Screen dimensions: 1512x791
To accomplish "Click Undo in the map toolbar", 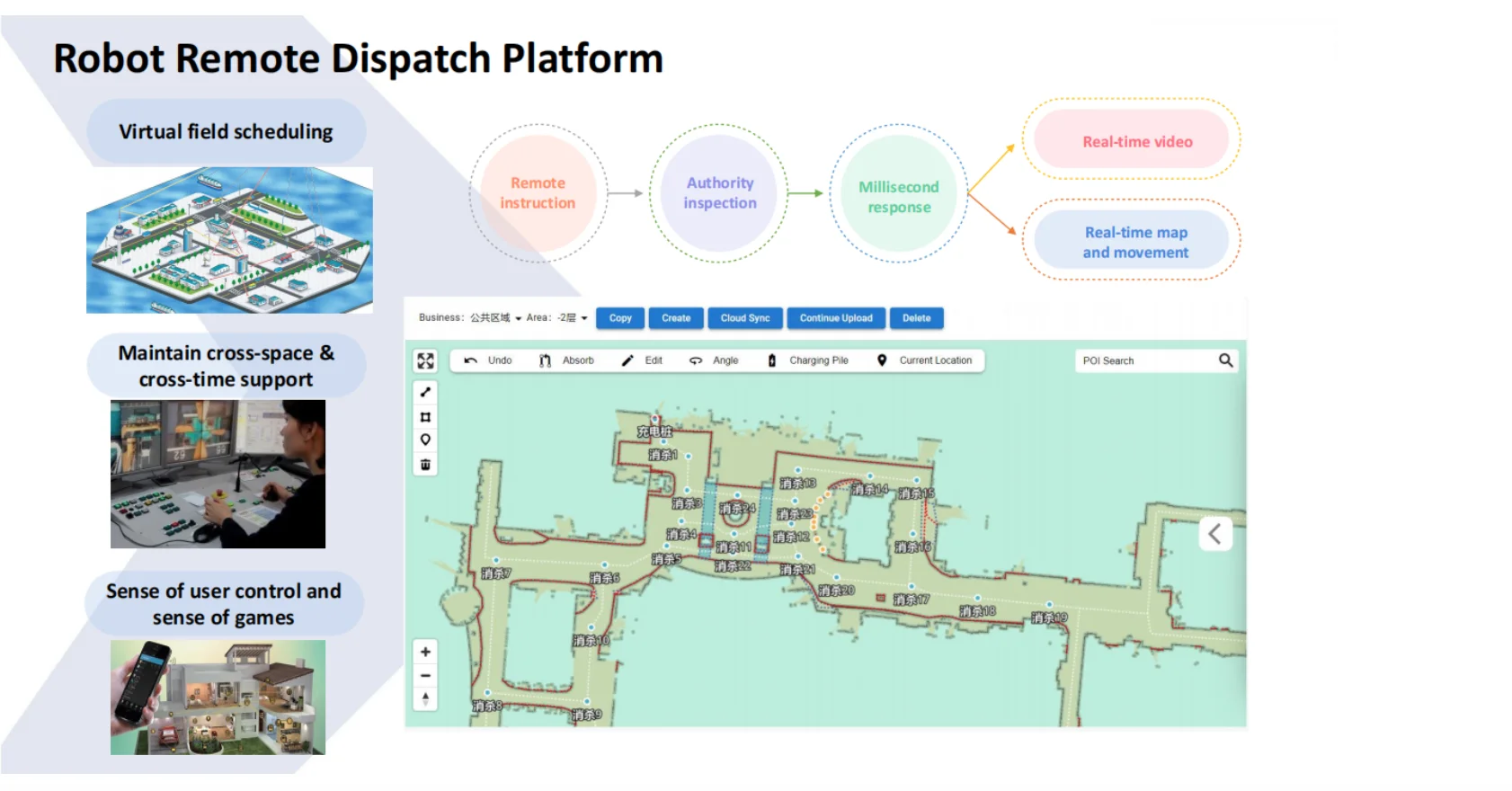I will (488, 360).
